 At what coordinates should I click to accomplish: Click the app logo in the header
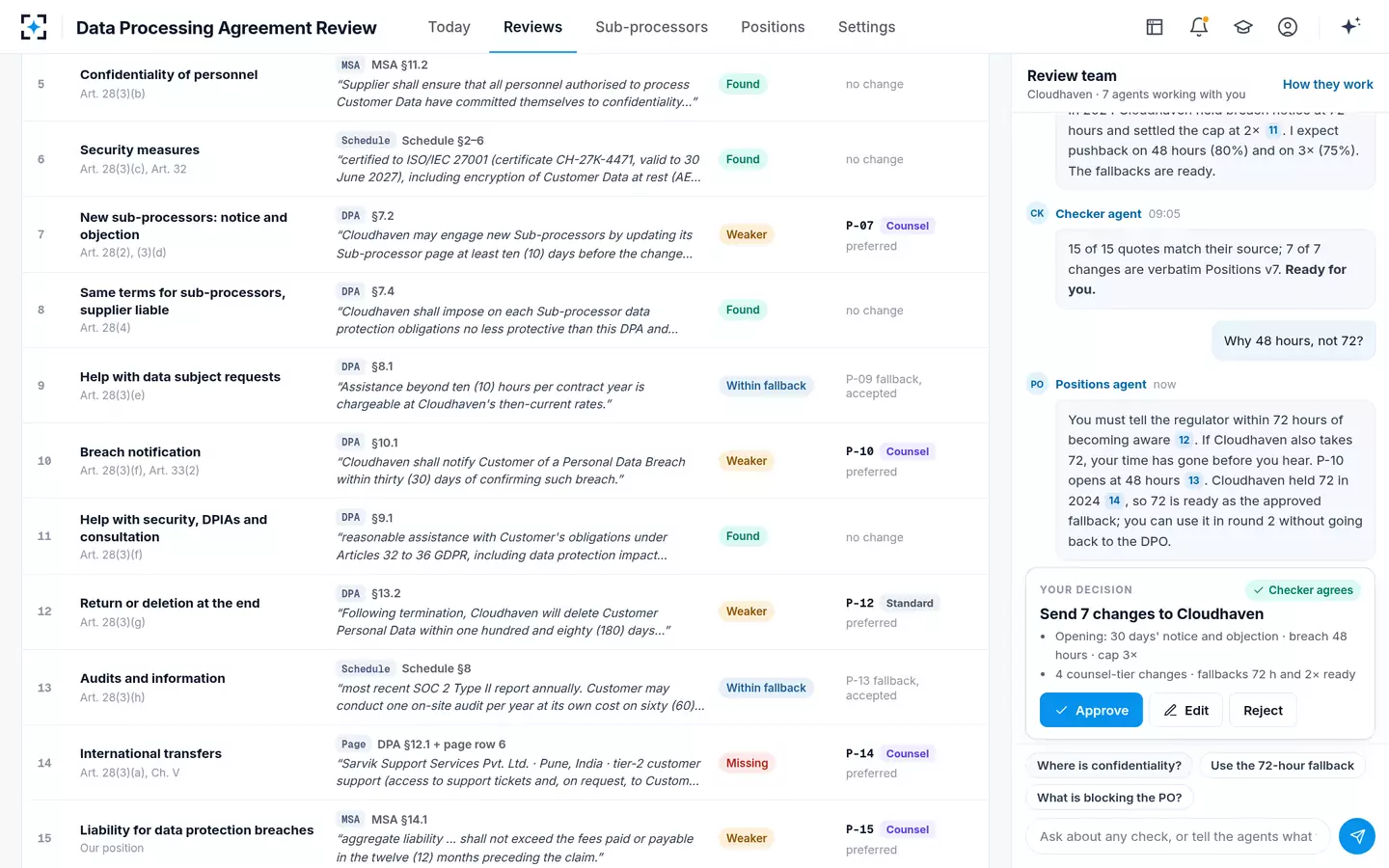point(34,27)
